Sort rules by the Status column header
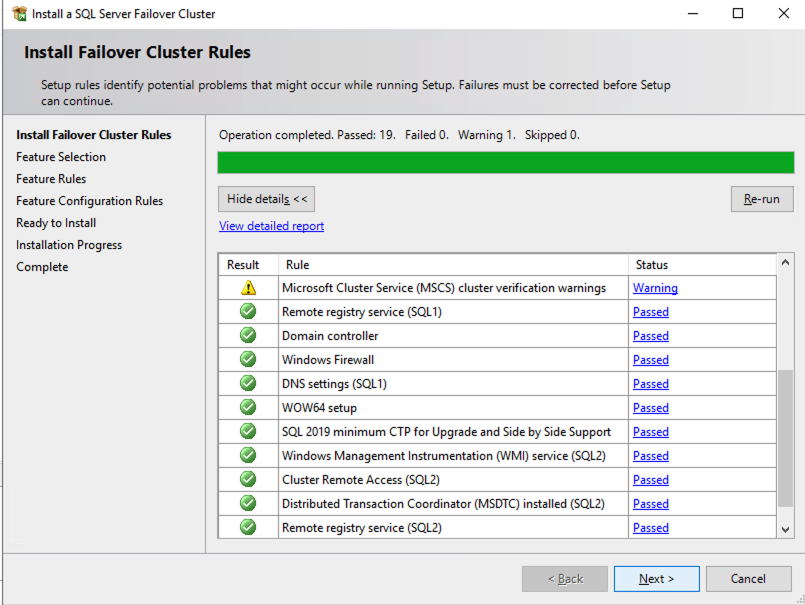Viewport: 805px width, 605px height. [652, 265]
